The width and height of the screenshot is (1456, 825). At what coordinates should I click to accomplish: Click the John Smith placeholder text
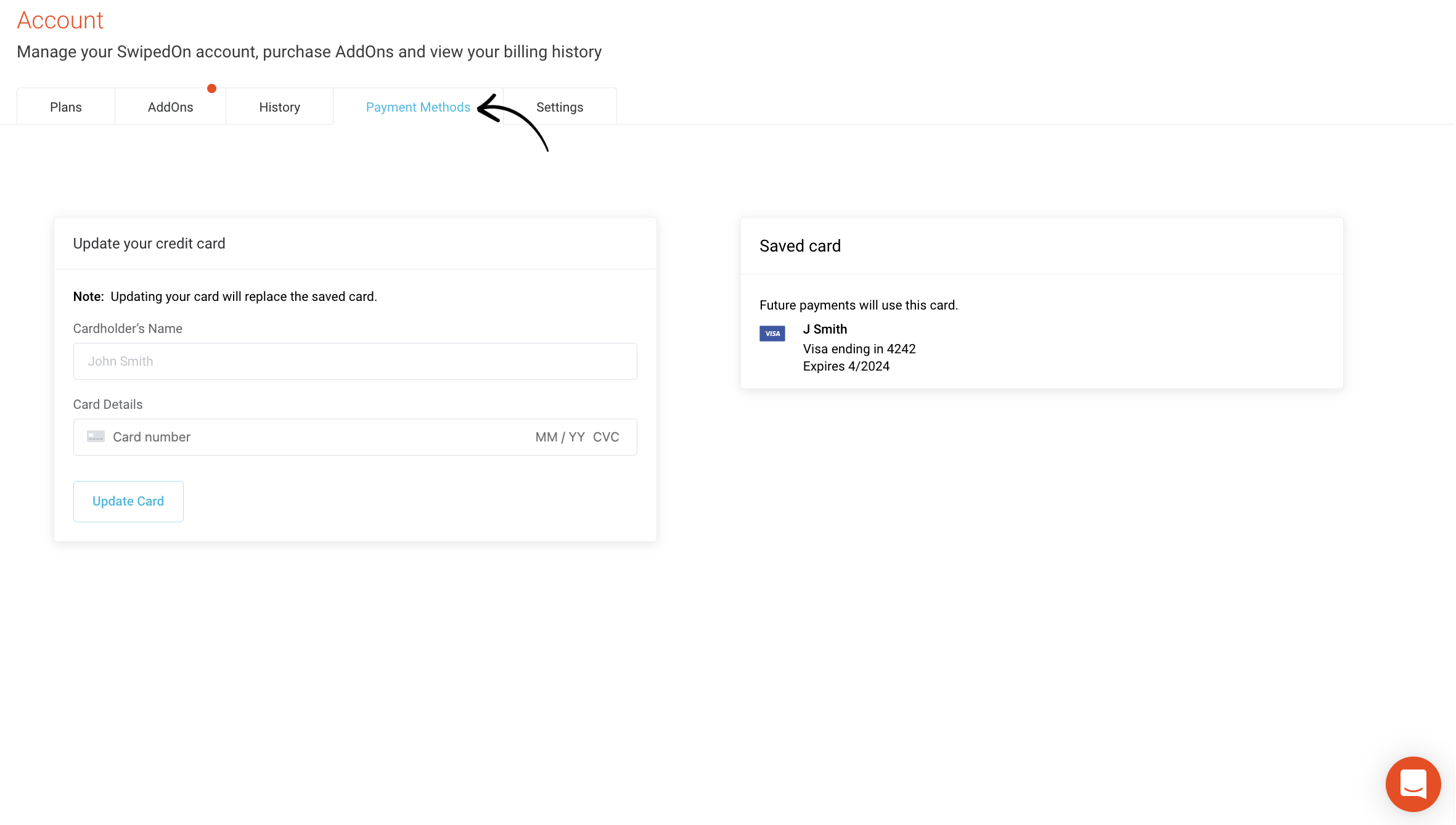[120, 361]
